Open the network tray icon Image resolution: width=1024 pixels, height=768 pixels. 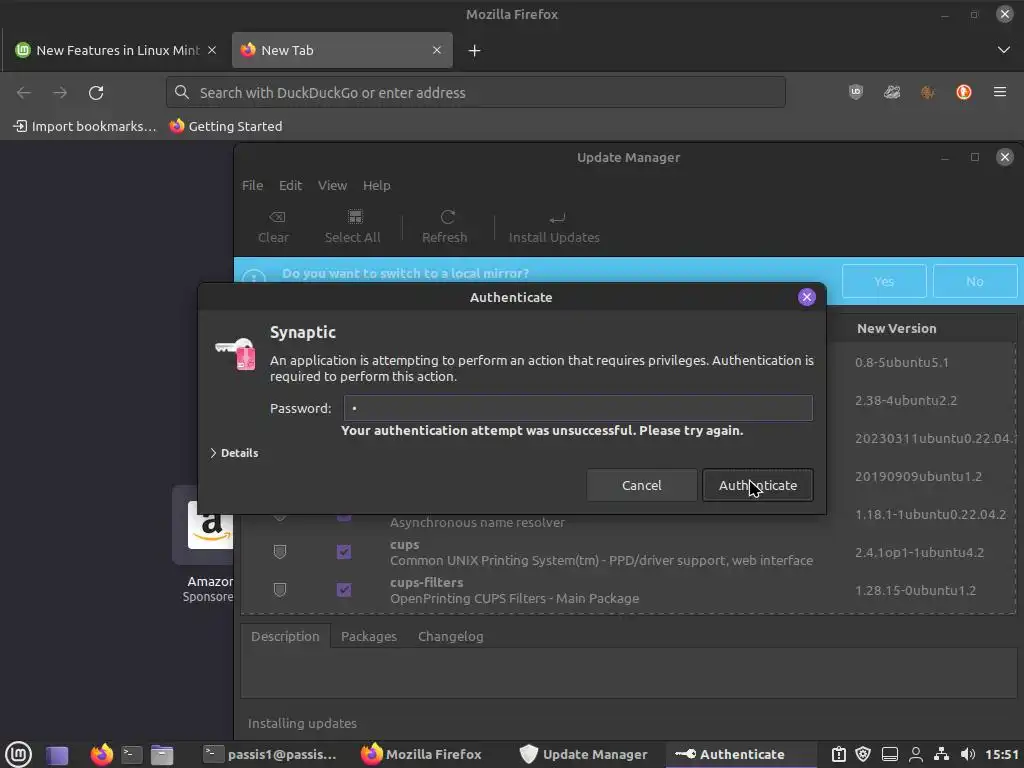point(941,754)
